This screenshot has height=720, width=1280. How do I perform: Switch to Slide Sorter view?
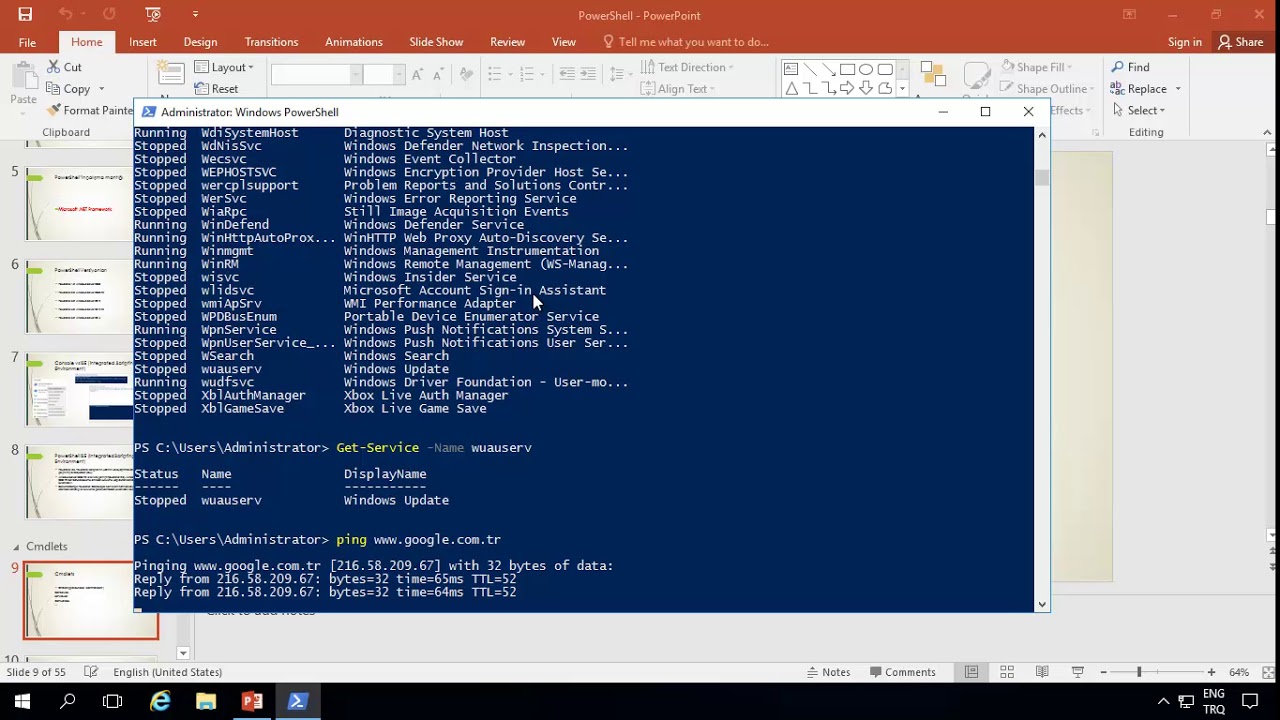pyautogui.click(x=1007, y=672)
